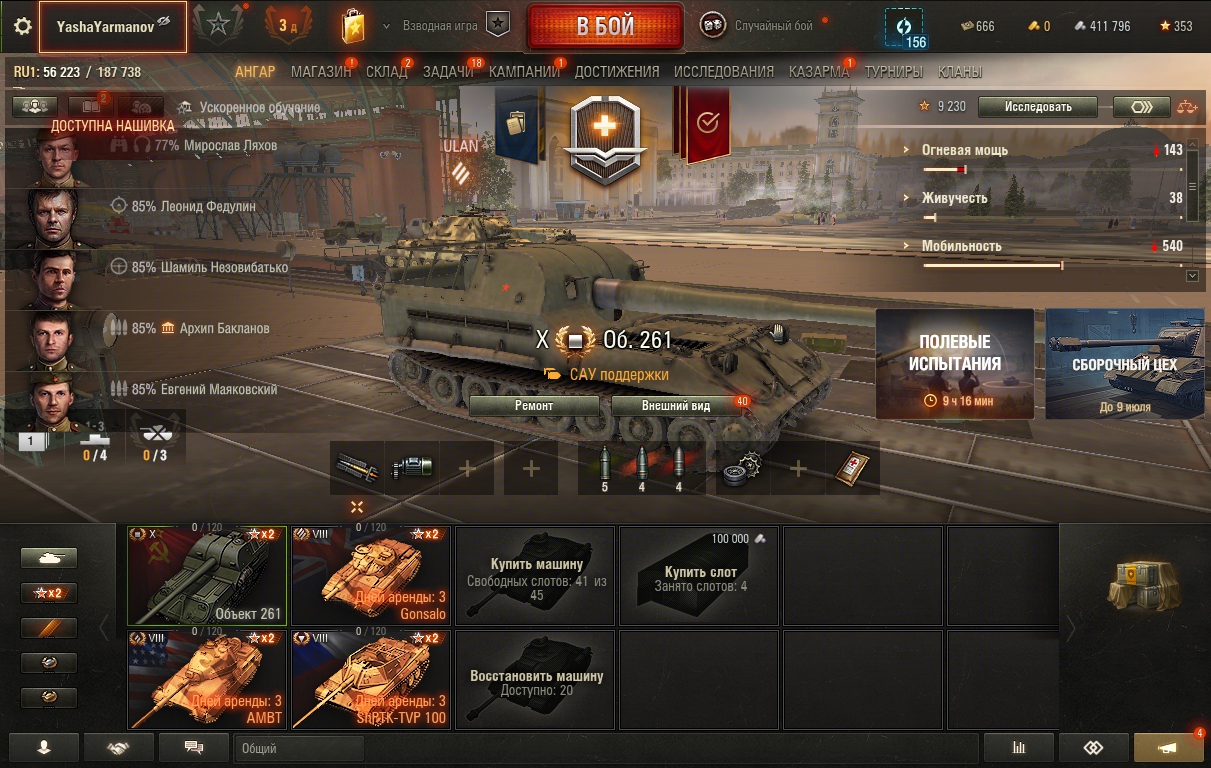Open the shopping bag store icon
Viewport: 1211px width, 768px height.
click(353, 25)
